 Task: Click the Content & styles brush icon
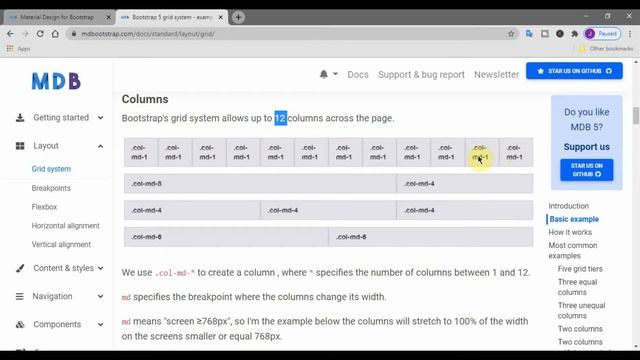tap(20, 268)
